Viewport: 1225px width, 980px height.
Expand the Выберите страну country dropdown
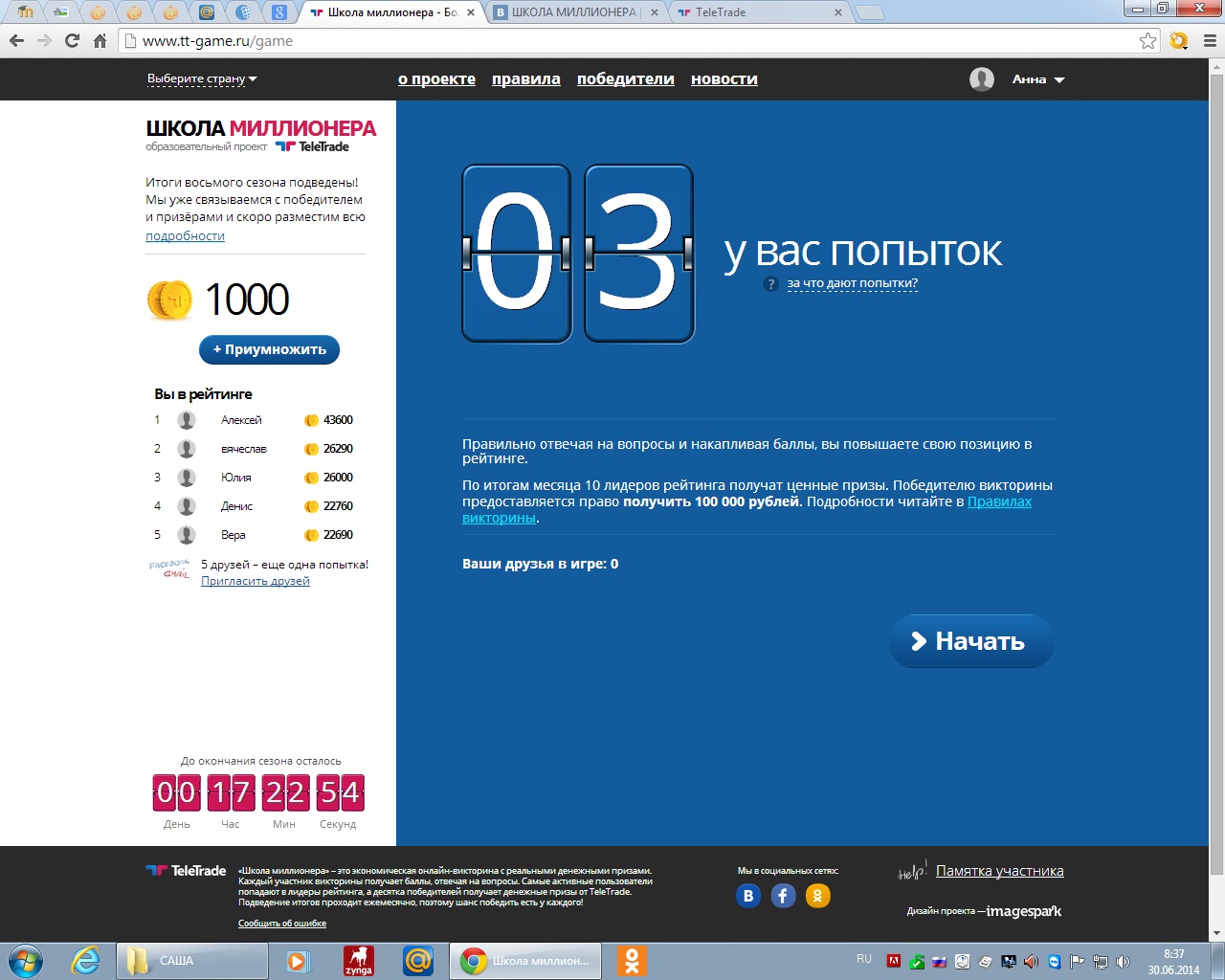[x=202, y=79]
